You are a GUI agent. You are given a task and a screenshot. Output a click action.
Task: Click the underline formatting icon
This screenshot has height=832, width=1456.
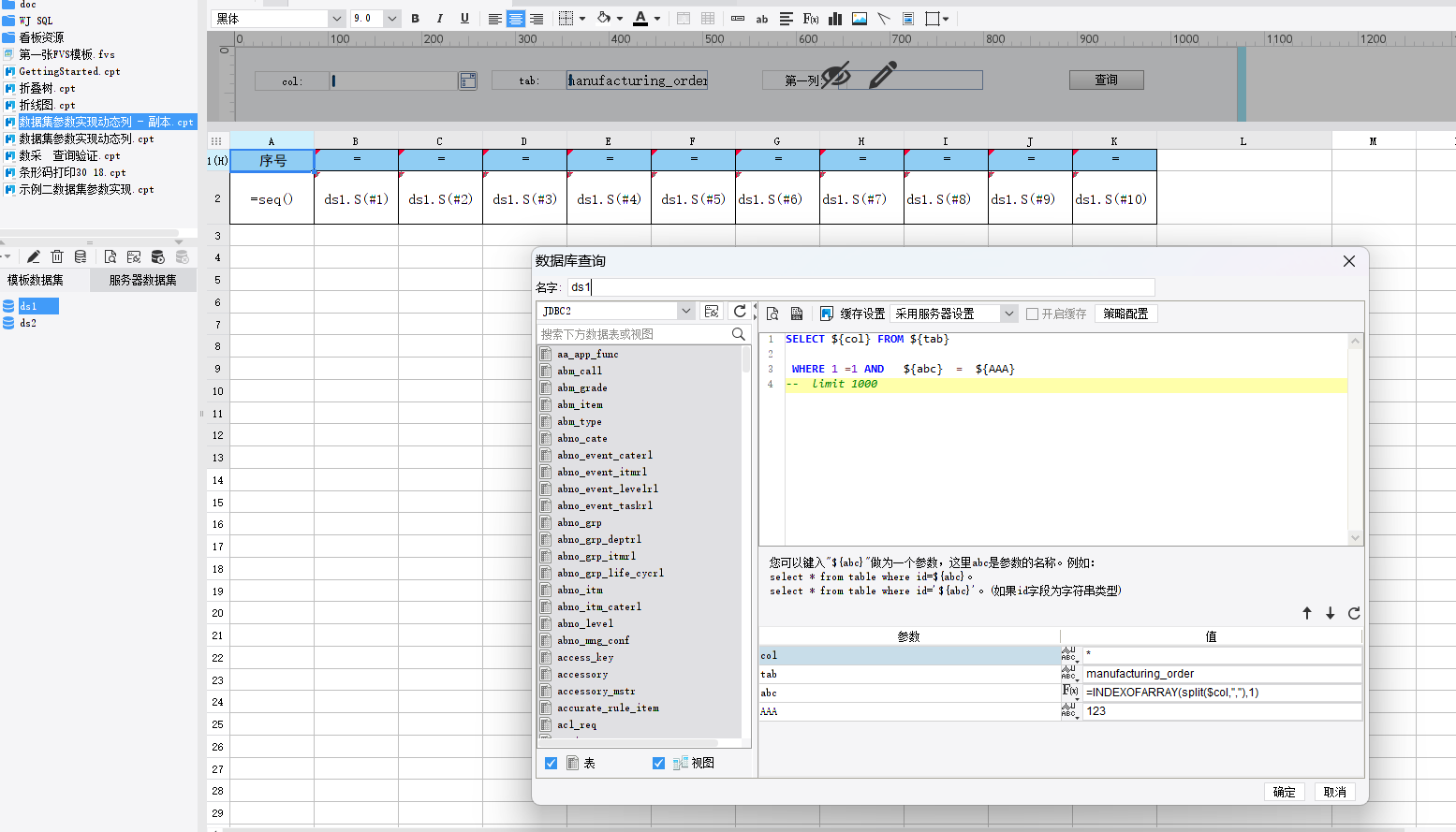(464, 19)
